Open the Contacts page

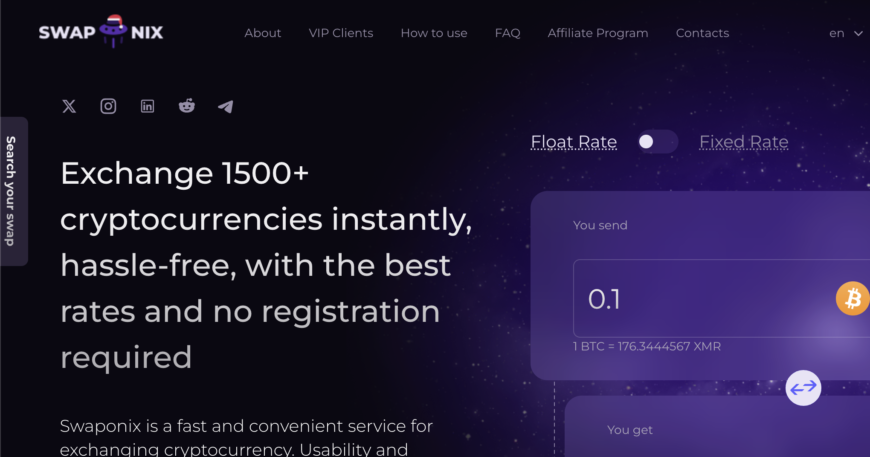(702, 33)
